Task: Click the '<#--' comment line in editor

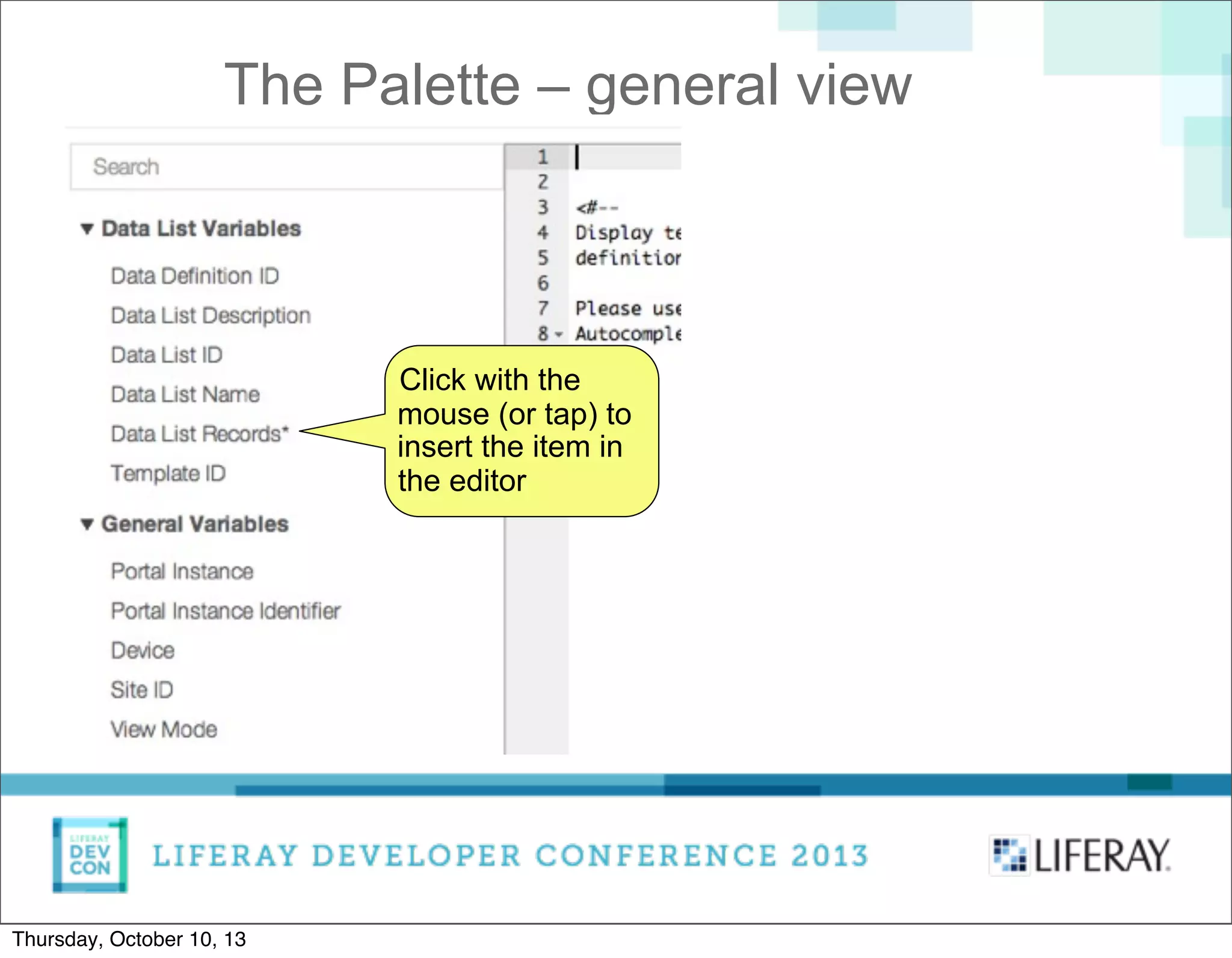Action: [597, 208]
